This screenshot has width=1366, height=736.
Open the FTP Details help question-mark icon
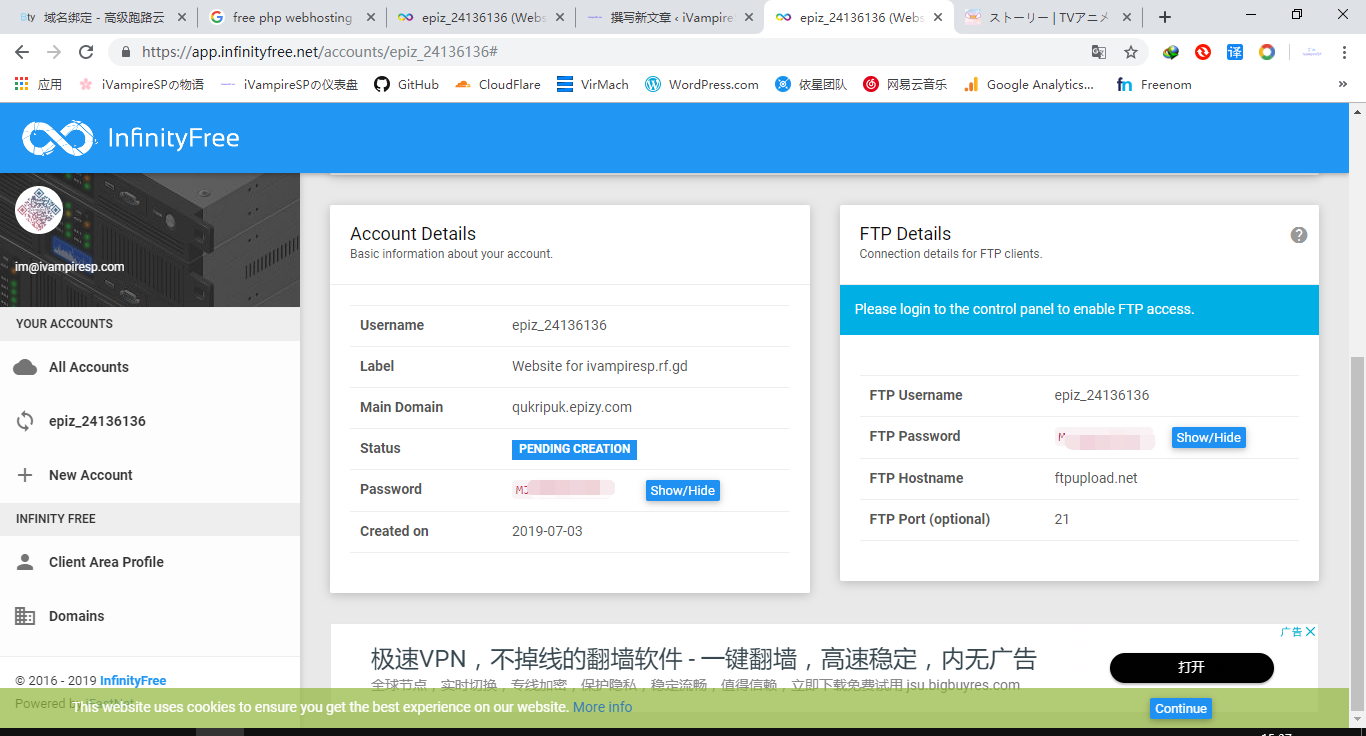1299,235
